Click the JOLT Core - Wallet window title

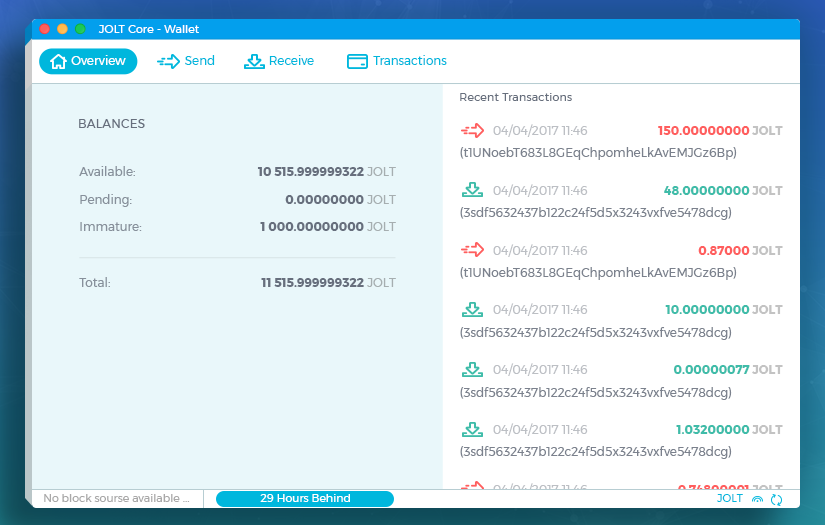149,29
